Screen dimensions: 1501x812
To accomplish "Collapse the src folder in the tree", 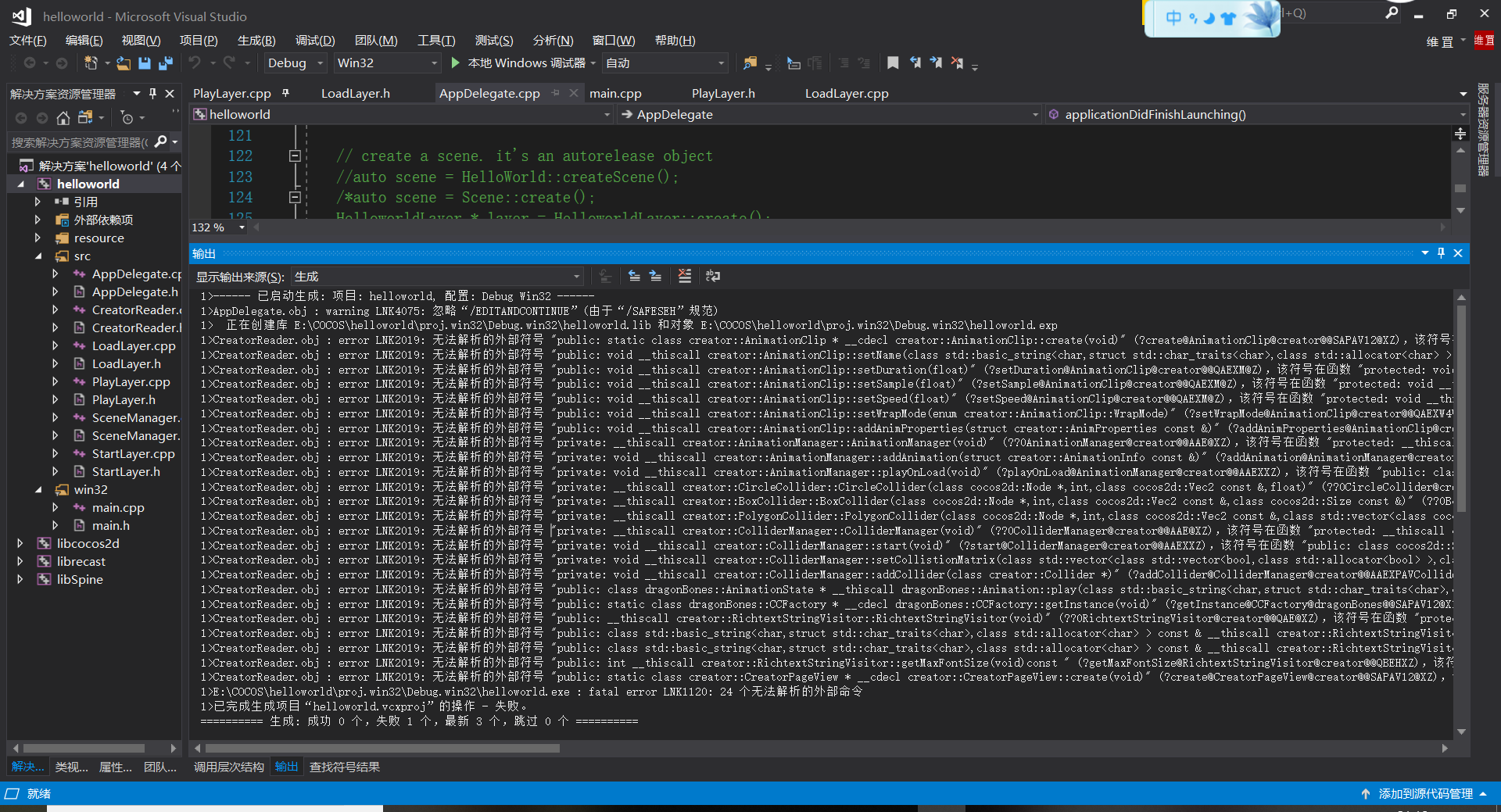I will coord(38,256).
